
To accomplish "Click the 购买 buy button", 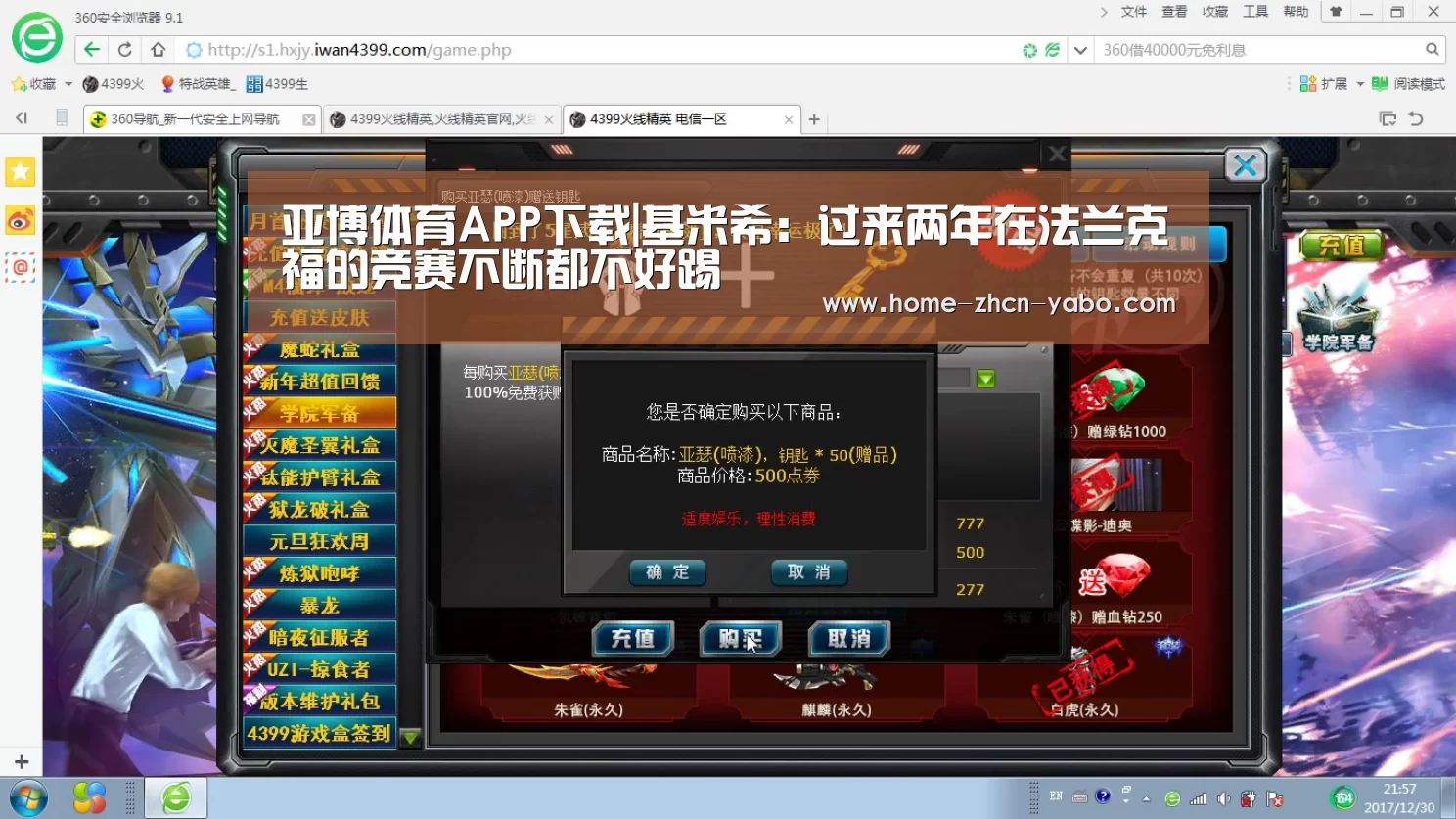I will tap(741, 639).
